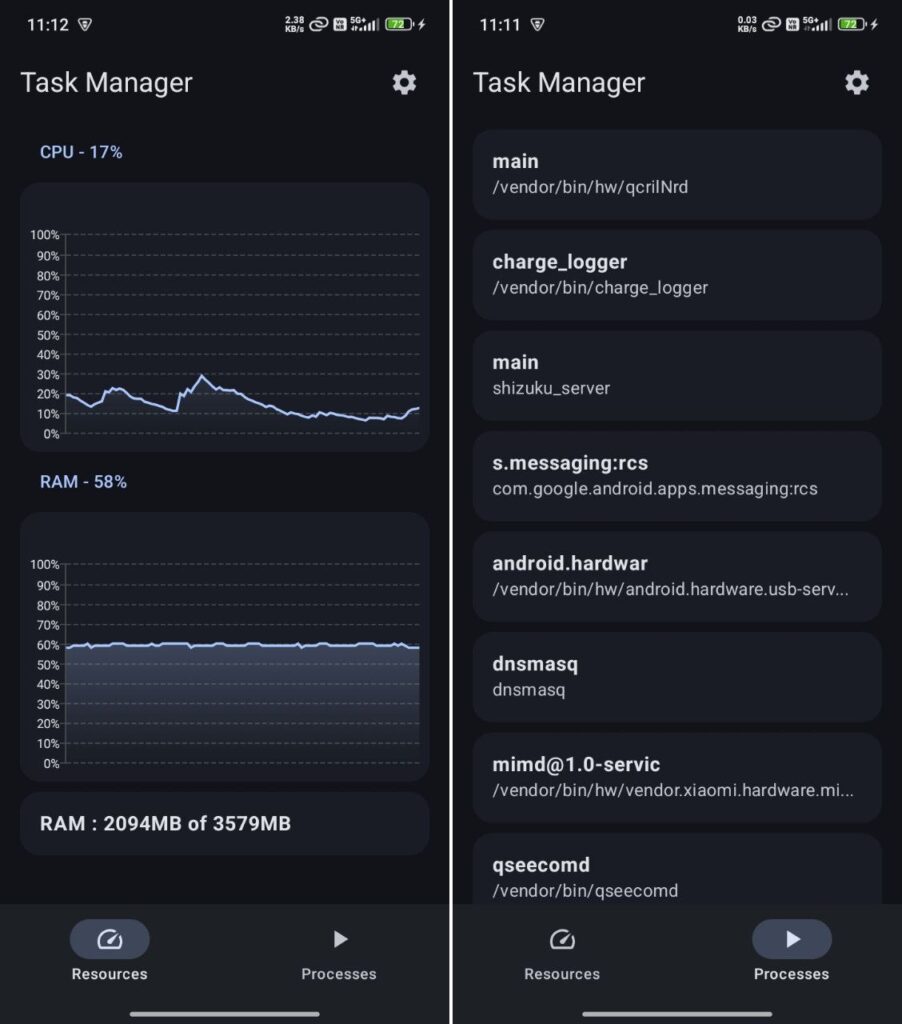Tap clock 11:12 in left status bar
902x1024 pixels.
pyautogui.click(x=48, y=25)
